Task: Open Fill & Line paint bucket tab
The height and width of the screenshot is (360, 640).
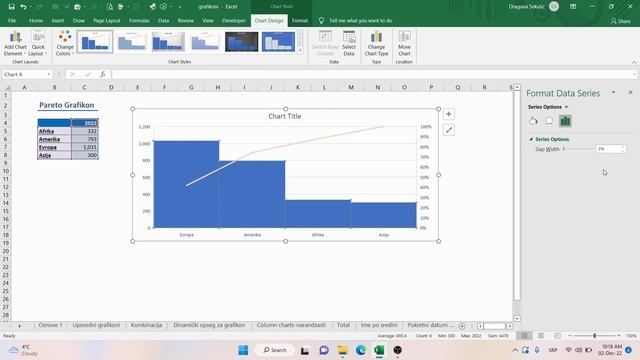Action: 533,121
